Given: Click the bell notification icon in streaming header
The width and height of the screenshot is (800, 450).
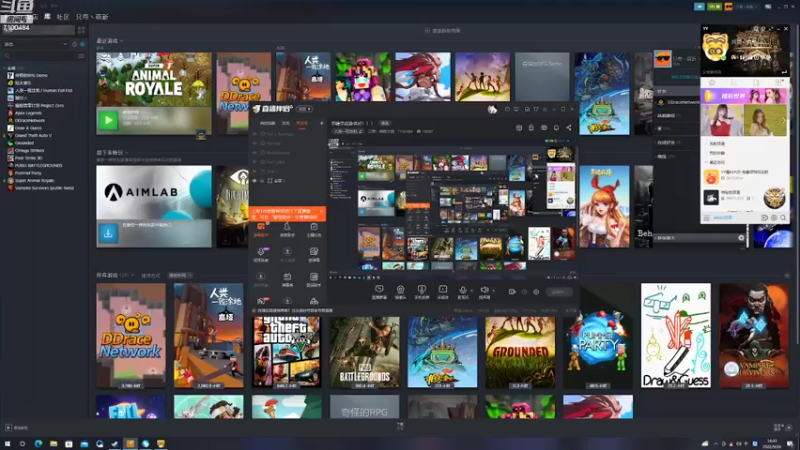Looking at the screenshot, I should coord(556,128).
